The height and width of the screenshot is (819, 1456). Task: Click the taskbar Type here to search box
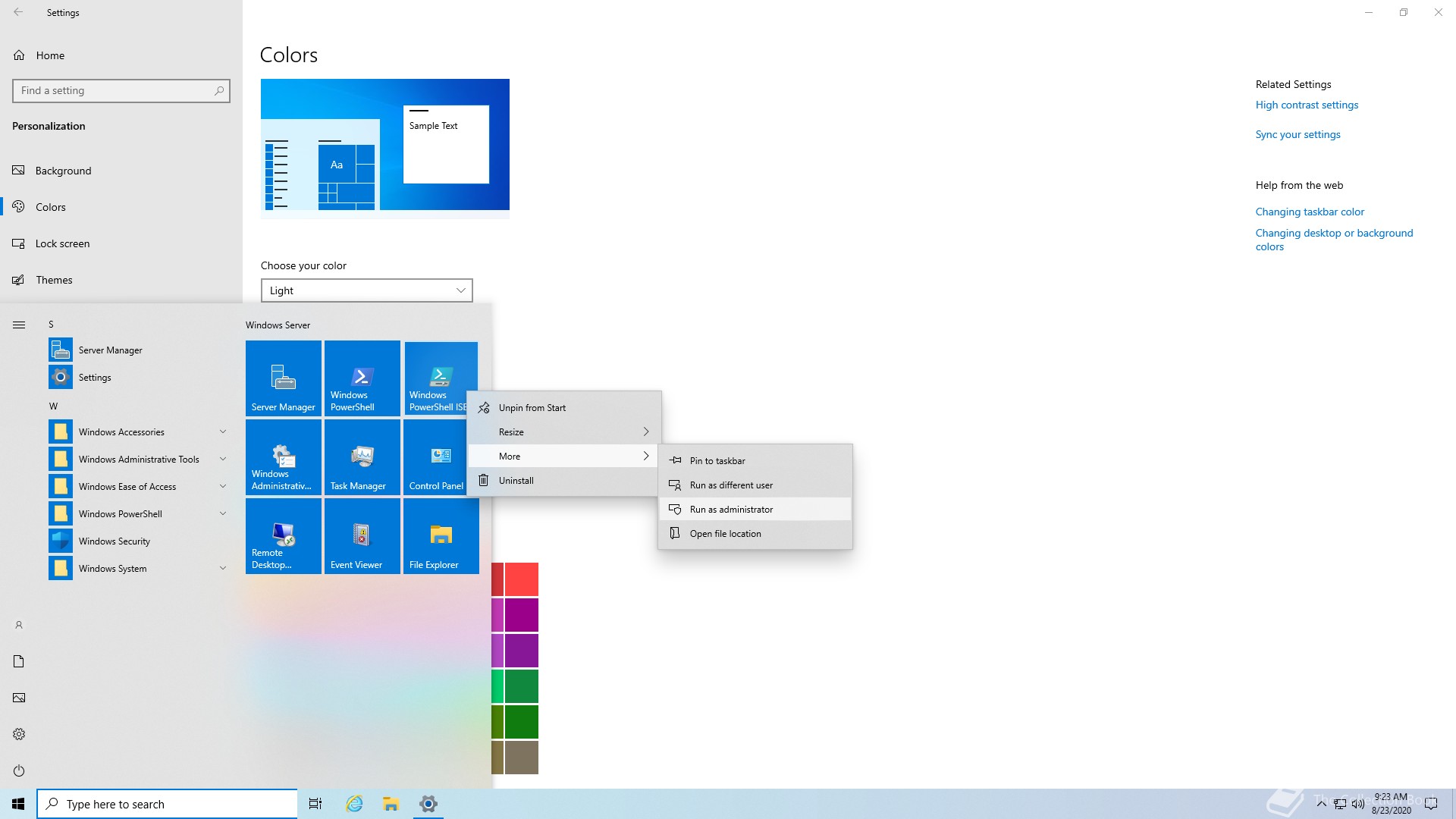pos(167,804)
